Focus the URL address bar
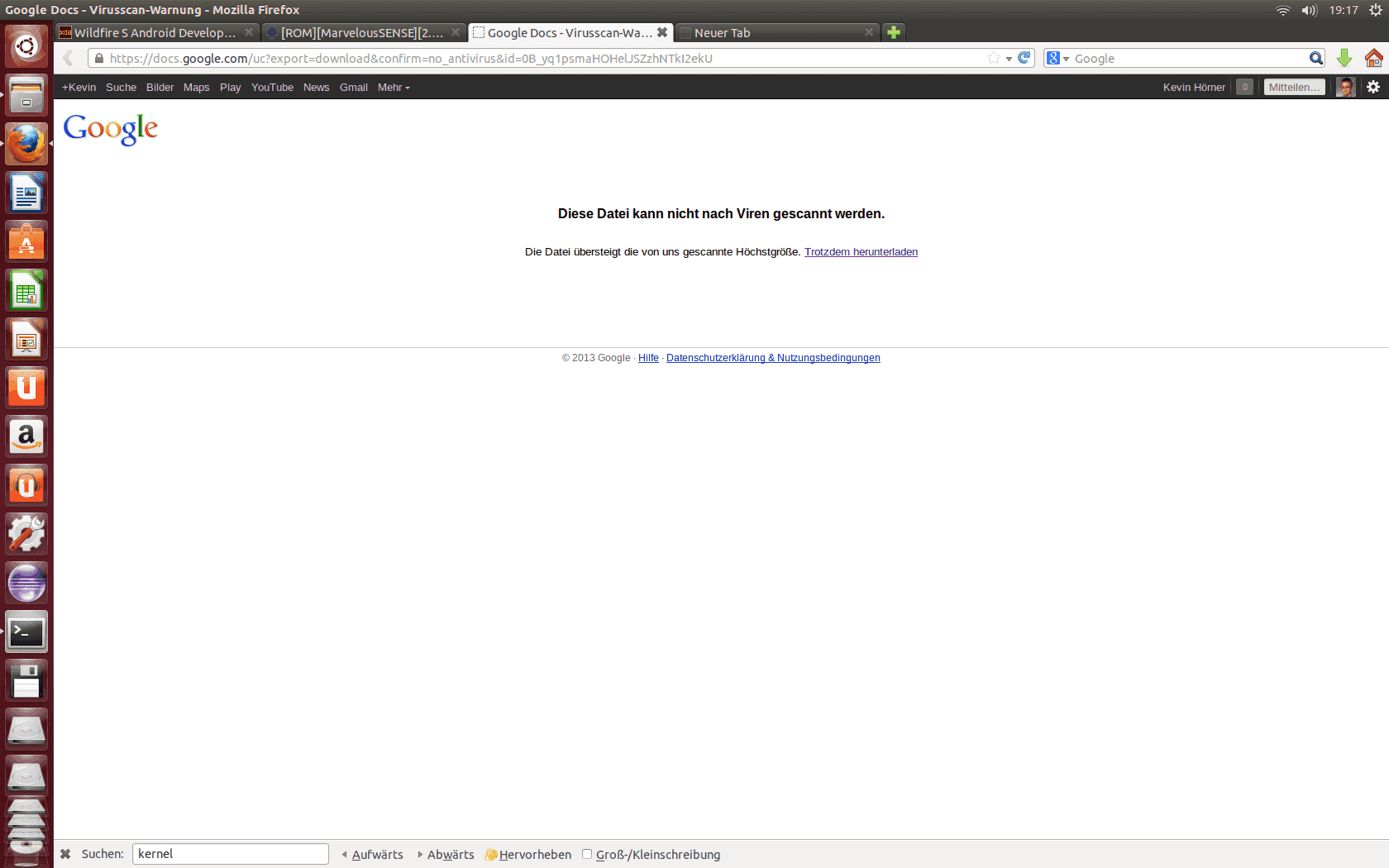This screenshot has height=868, width=1389. (x=546, y=58)
